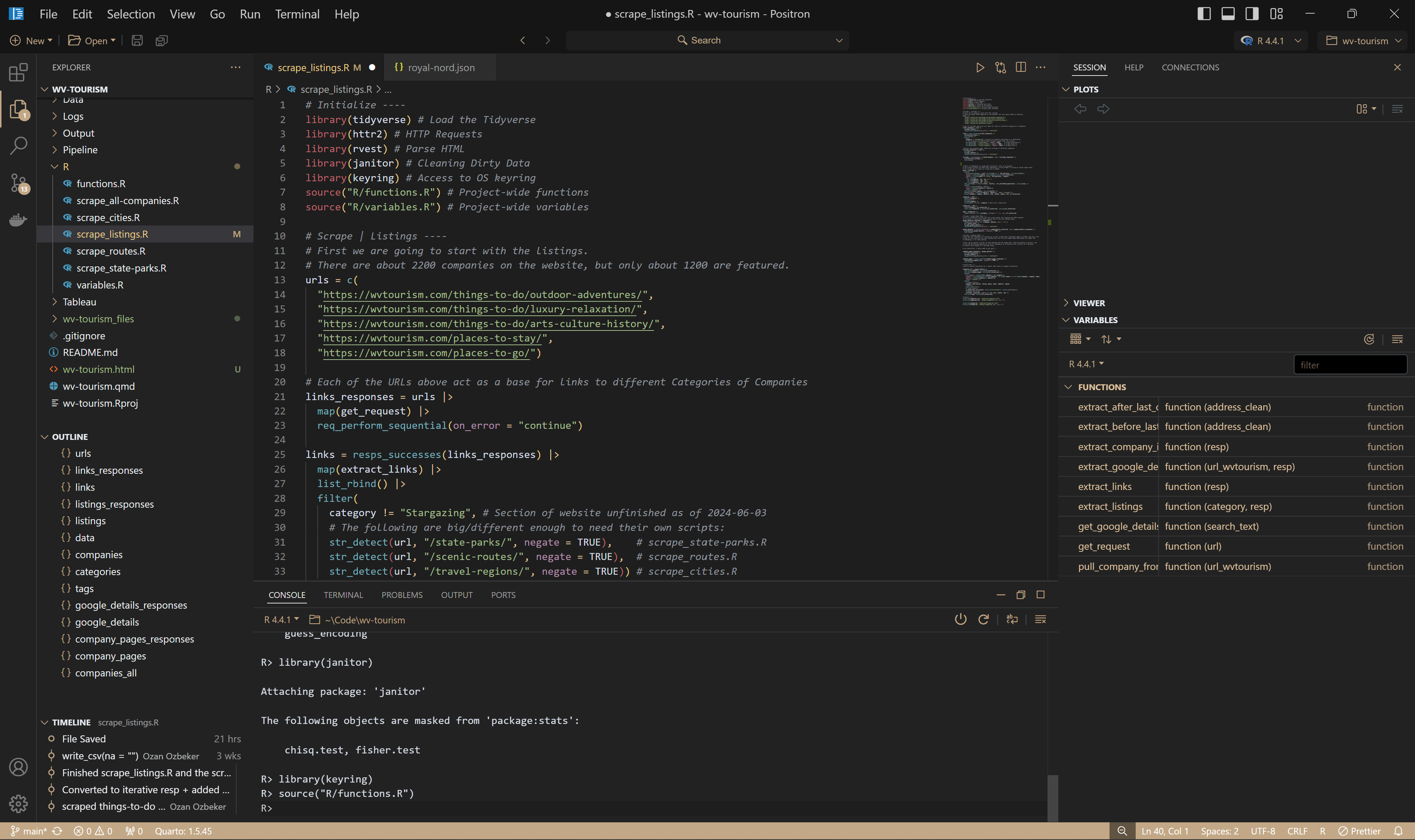Open the R 4.4.1 interpreter dropdown
Screen dimensions: 1415x840
(x=1271, y=40)
